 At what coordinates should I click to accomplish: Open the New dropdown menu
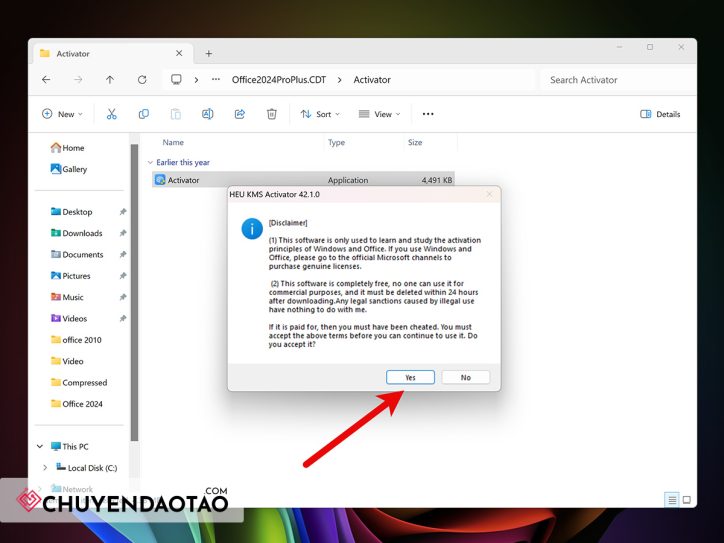tap(62, 114)
